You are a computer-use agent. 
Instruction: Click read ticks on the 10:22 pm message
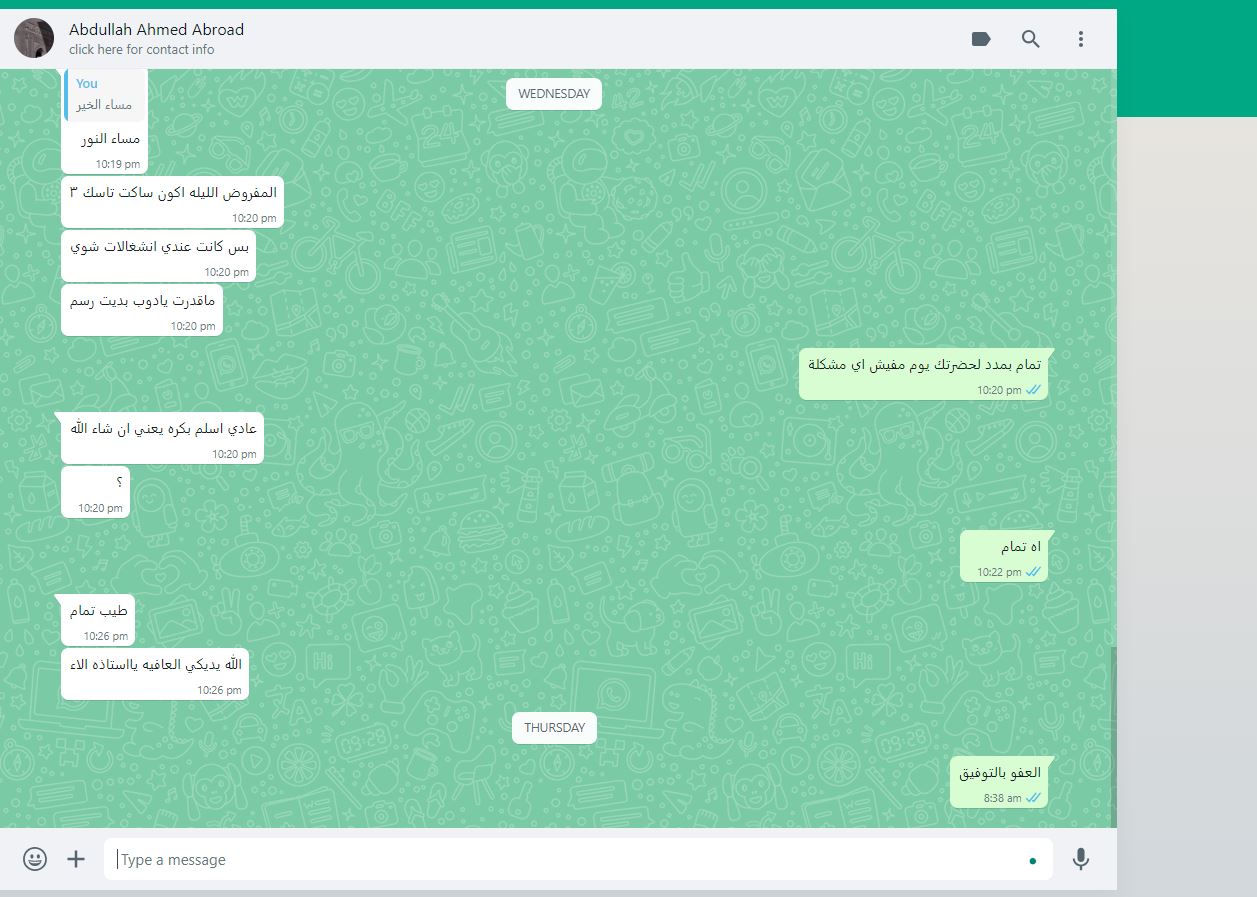[1034, 572]
